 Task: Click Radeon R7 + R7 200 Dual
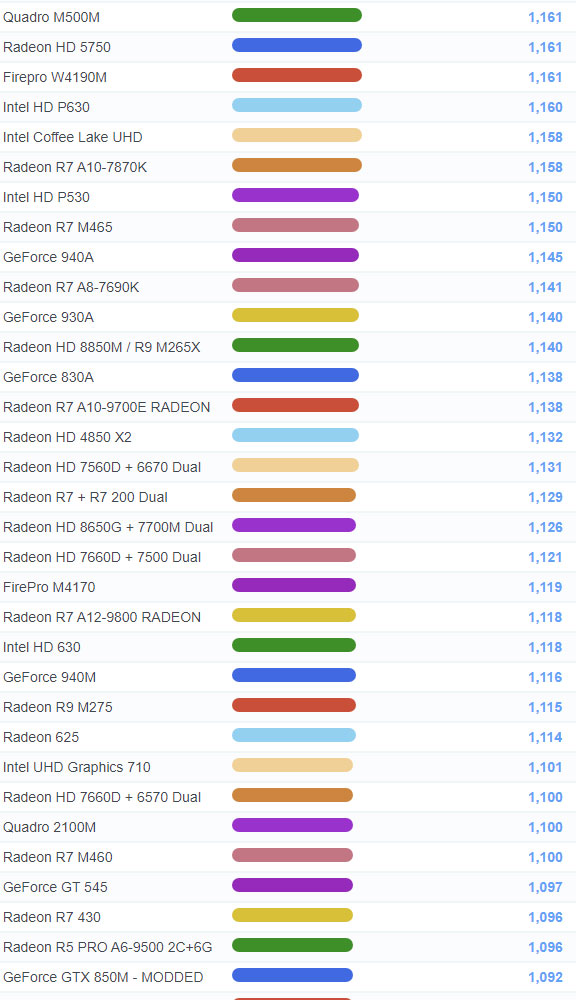85,497
